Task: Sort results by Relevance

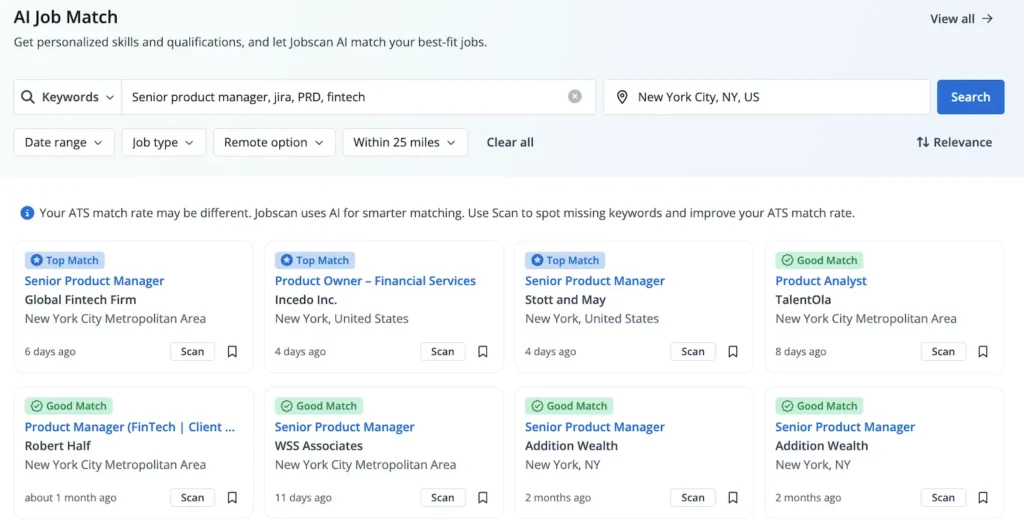Action: tap(954, 143)
